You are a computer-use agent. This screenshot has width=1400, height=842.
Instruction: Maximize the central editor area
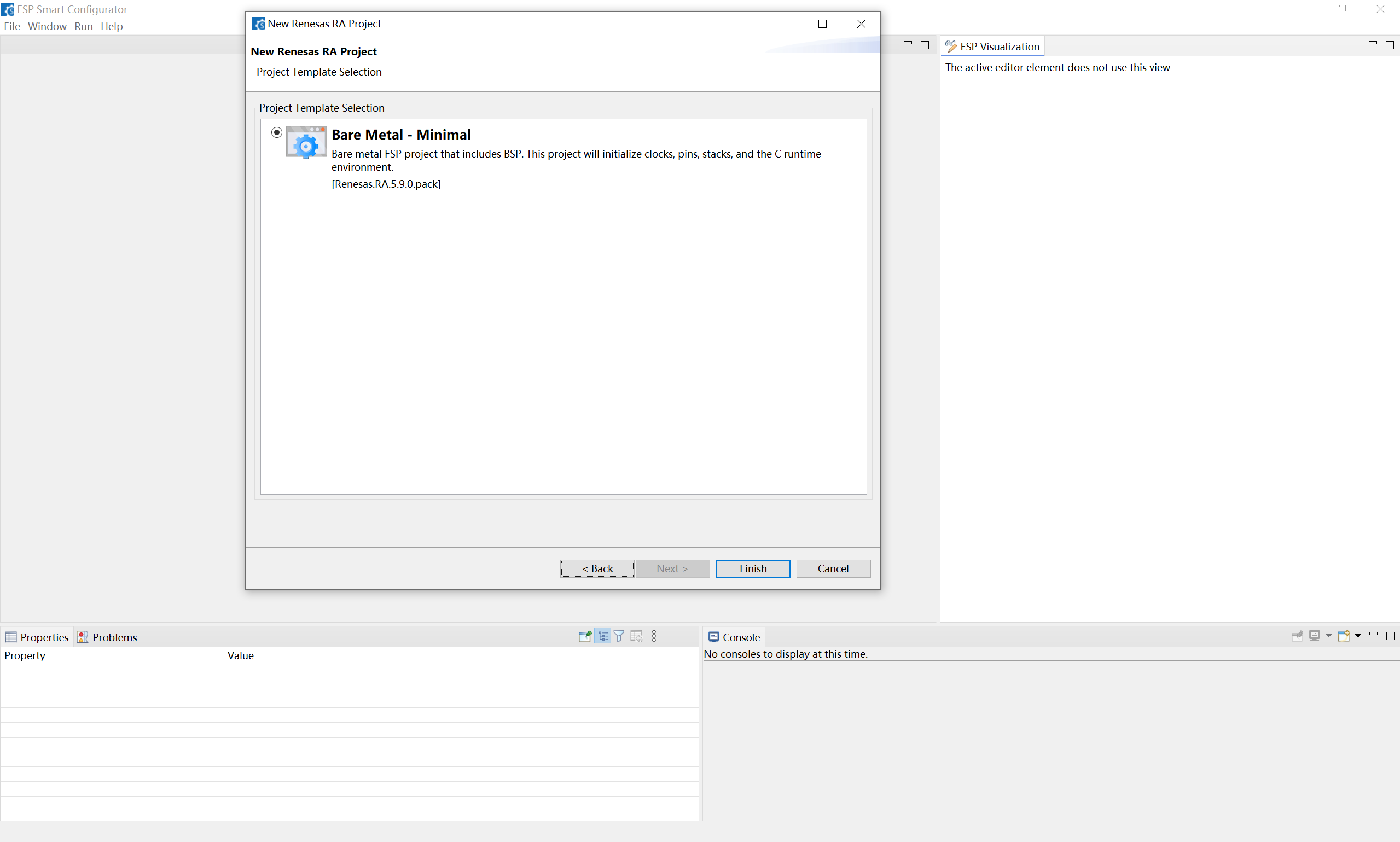coord(925,45)
